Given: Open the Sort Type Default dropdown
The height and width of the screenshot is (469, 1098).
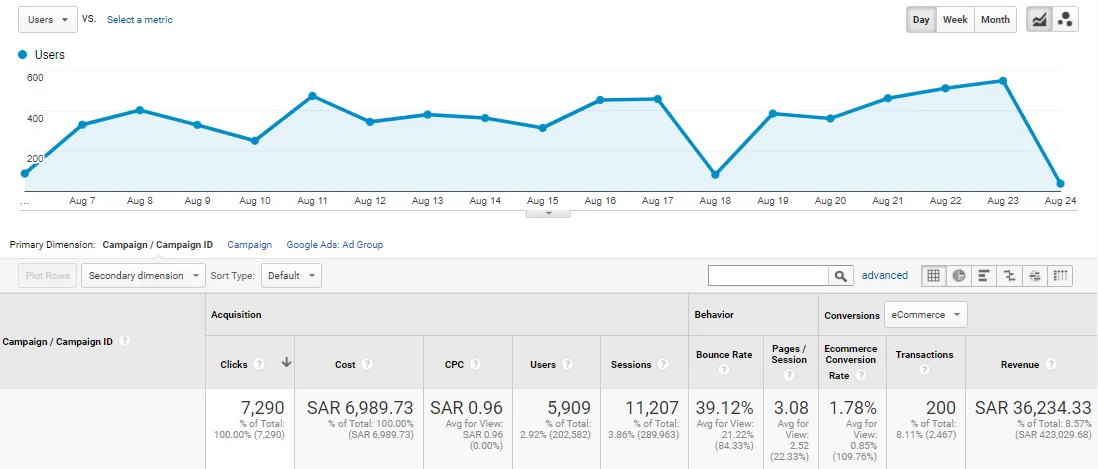Looking at the screenshot, I should pos(291,276).
